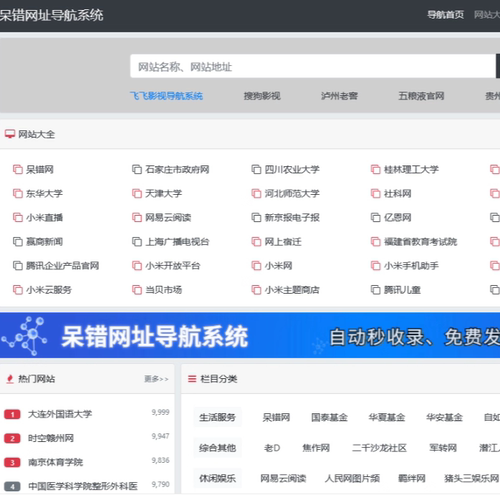Screen dimensions: 500x500
Task: Click the icon beside 小米主题商店
Action: pos(256,290)
